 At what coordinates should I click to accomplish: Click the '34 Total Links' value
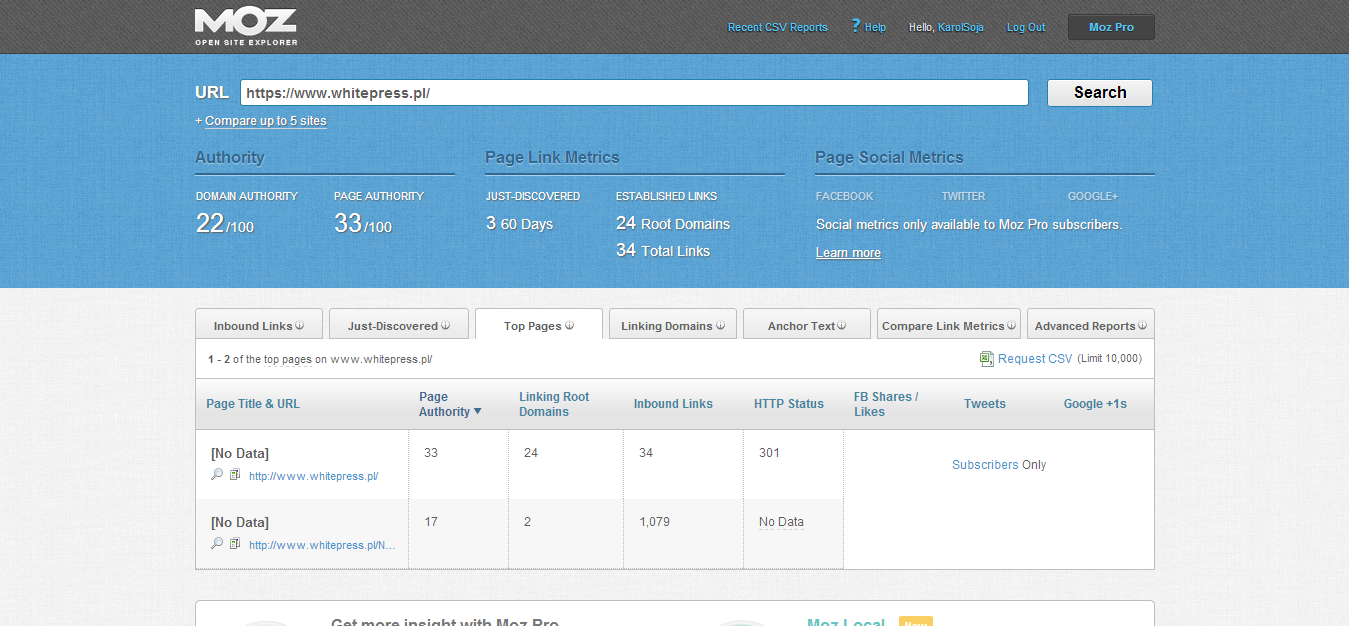[663, 250]
